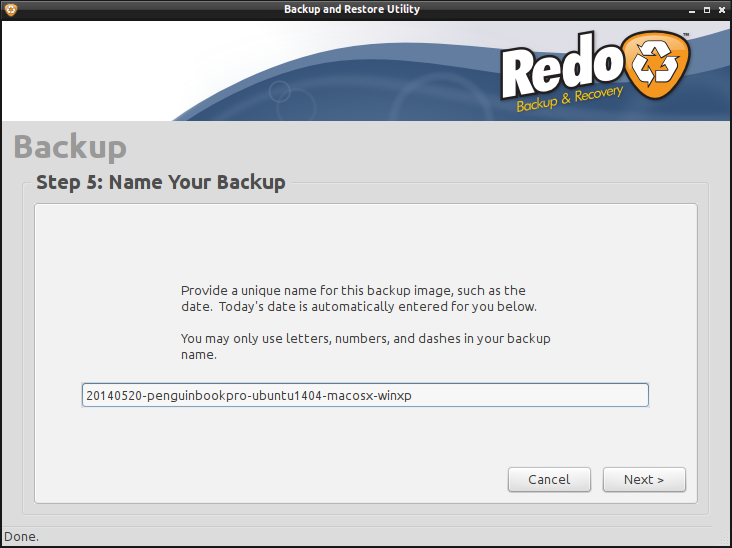Close the Backup and Restore Utility window
Image resolution: width=732 pixels, height=548 pixels.
click(x=721, y=10)
